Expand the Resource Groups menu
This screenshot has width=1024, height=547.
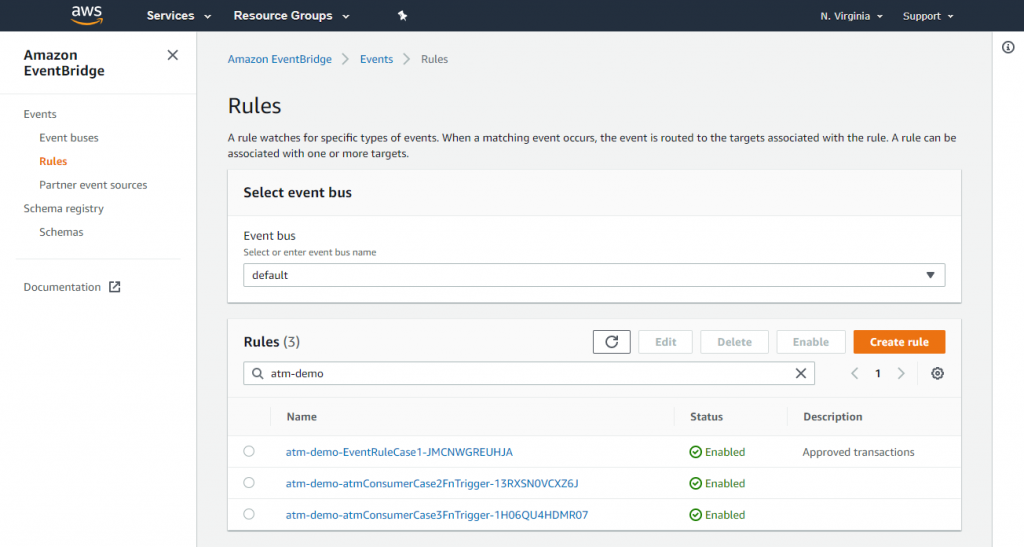(x=291, y=16)
